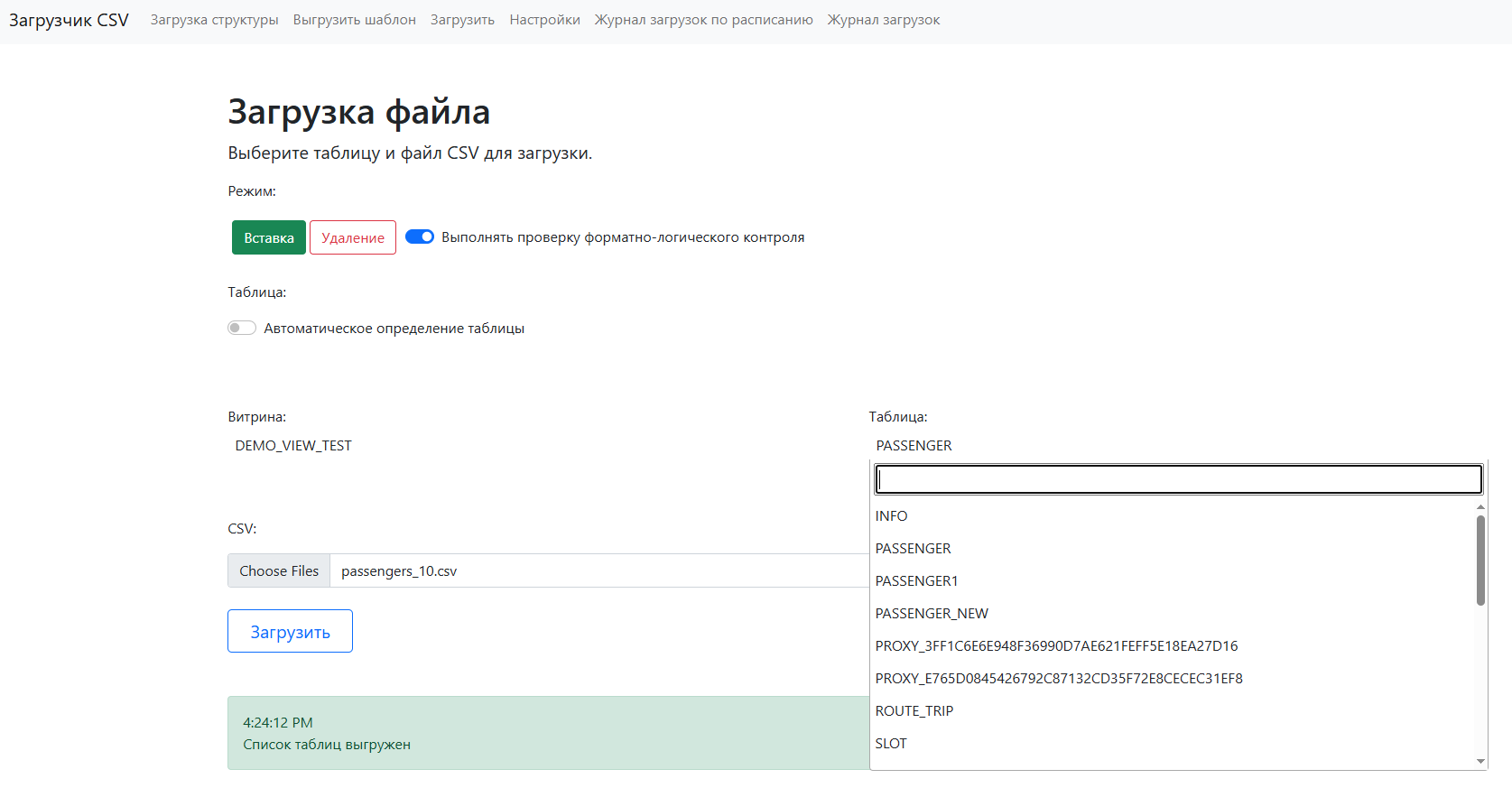Select PASSENGER option in the list

(x=1172, y=549)
